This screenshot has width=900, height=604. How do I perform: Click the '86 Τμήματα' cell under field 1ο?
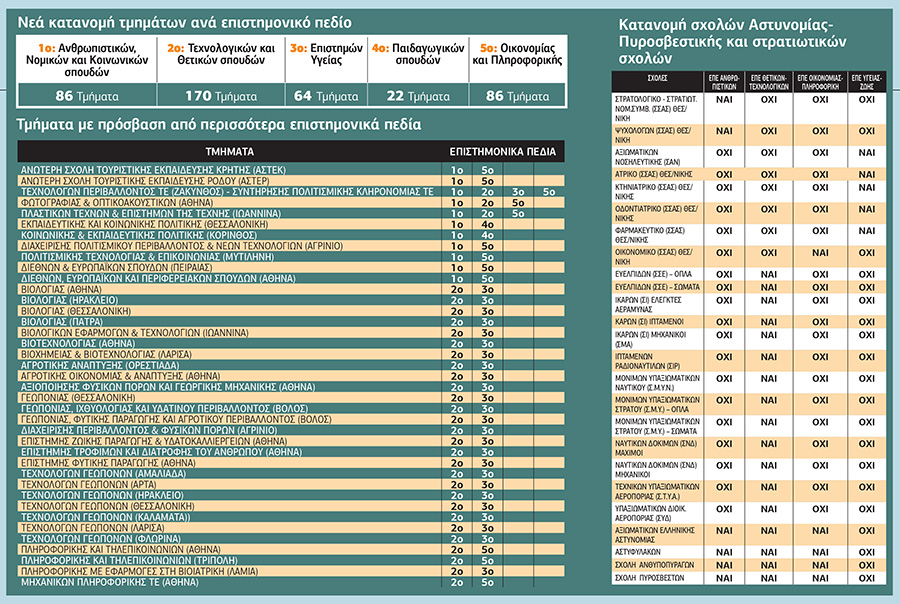pyautogui.click(x=87, y=95)
